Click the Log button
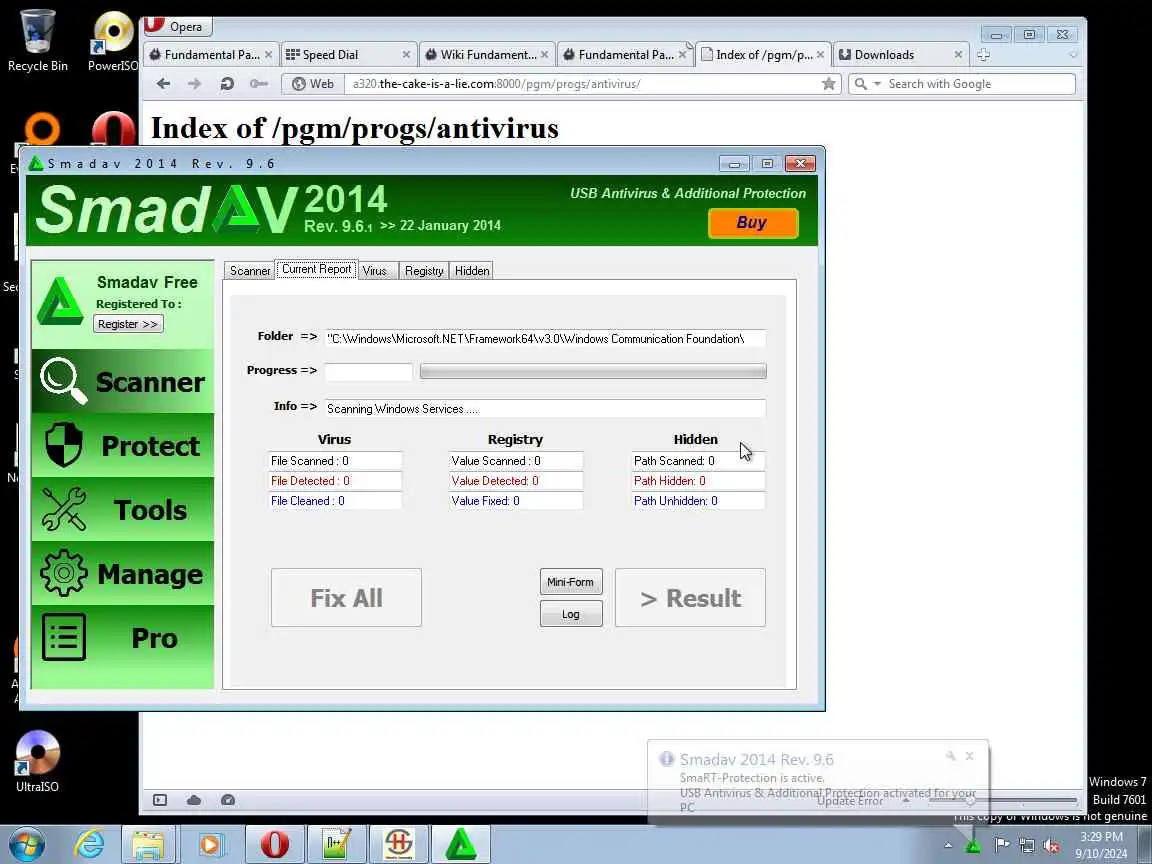The height and width of the screenshot is (864, 1152). (571, 614)
